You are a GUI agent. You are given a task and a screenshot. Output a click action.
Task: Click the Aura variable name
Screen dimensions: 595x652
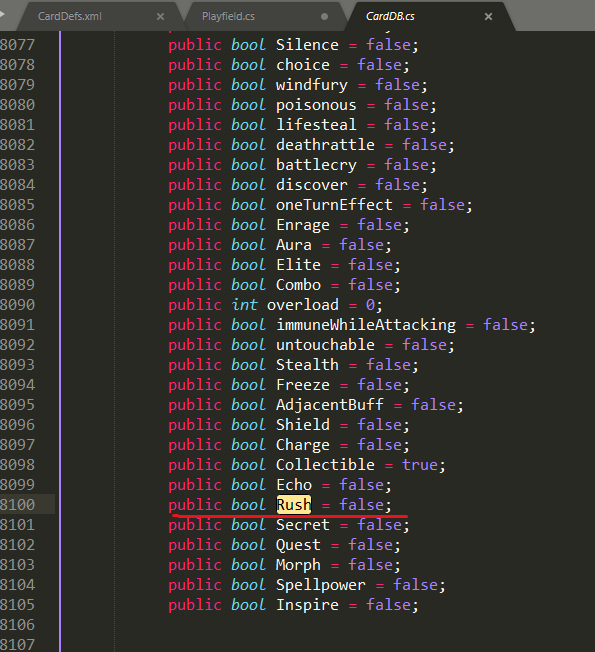[294, 245]
